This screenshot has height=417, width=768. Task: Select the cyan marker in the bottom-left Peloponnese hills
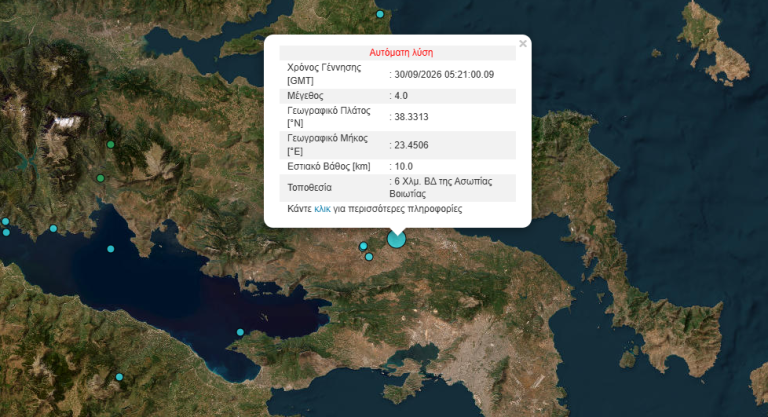(119, 377)
